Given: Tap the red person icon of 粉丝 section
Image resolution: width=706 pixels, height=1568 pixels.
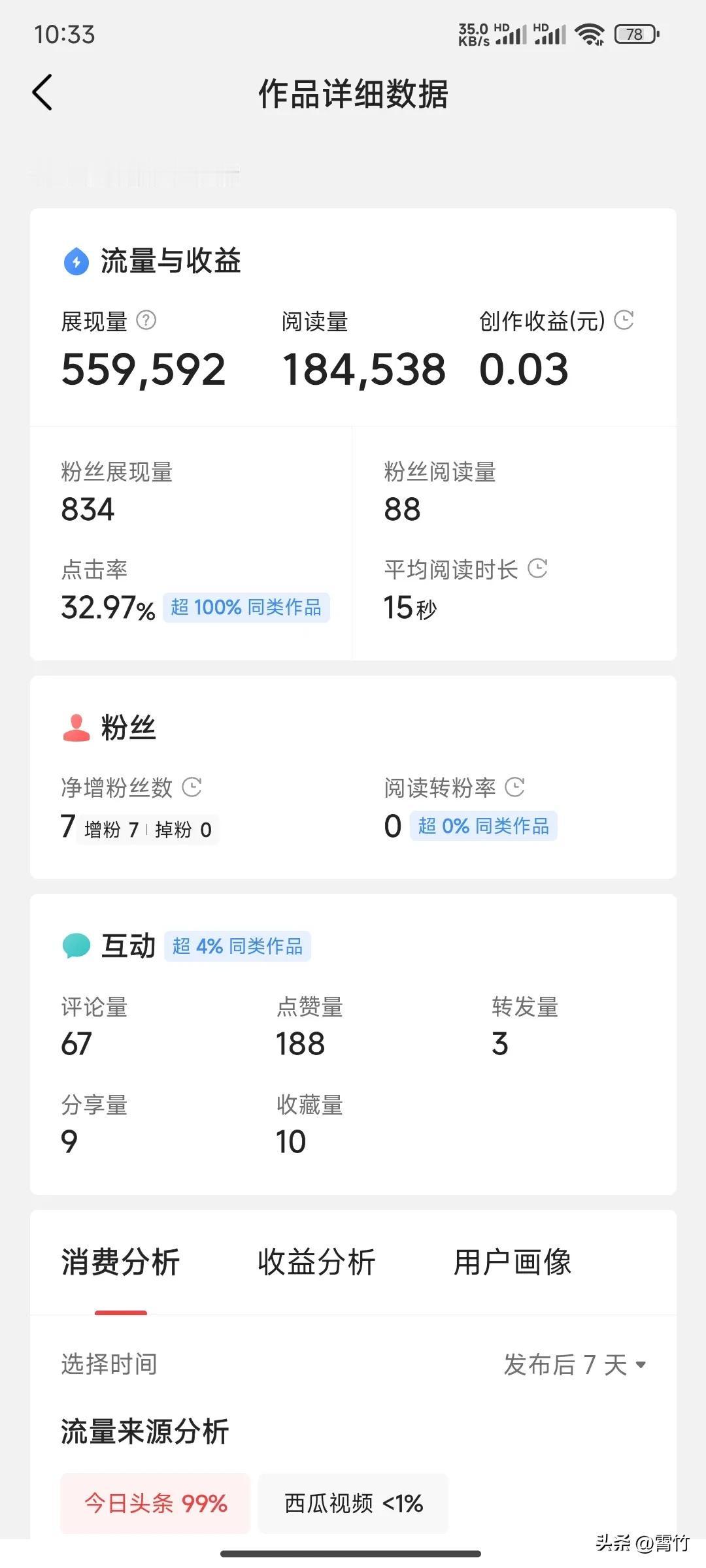Looking at the screenshot, I should click(76, 728).
